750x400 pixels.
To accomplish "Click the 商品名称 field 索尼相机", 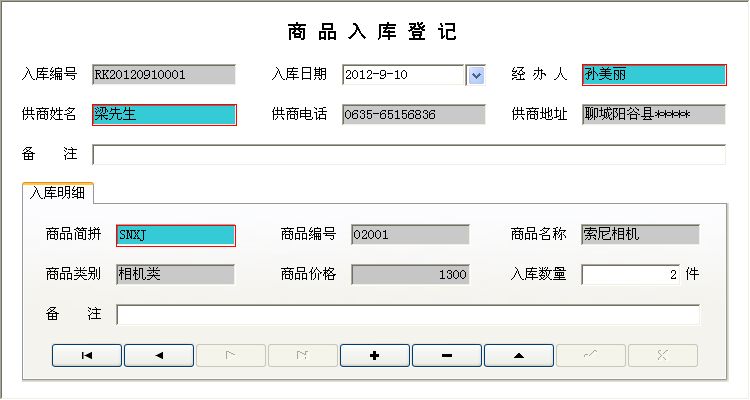I will point(640,235).
